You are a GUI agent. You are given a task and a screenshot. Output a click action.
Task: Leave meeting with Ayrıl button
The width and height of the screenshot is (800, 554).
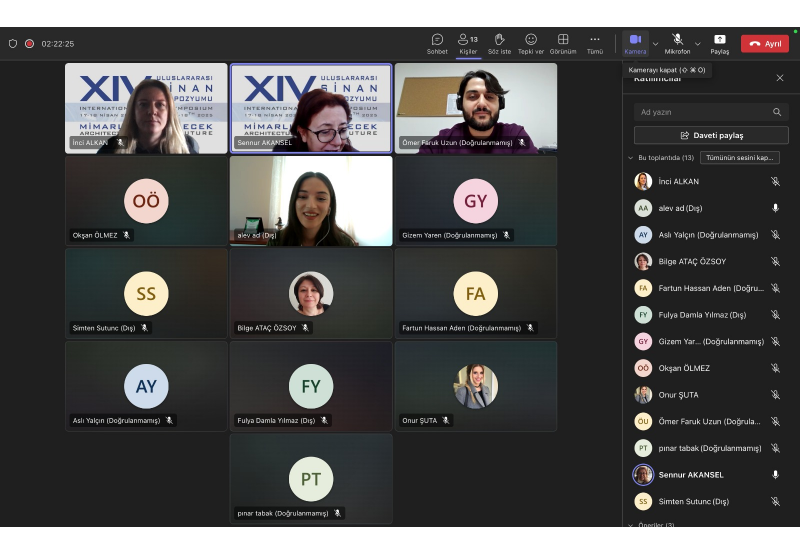[x=765, y=44]
